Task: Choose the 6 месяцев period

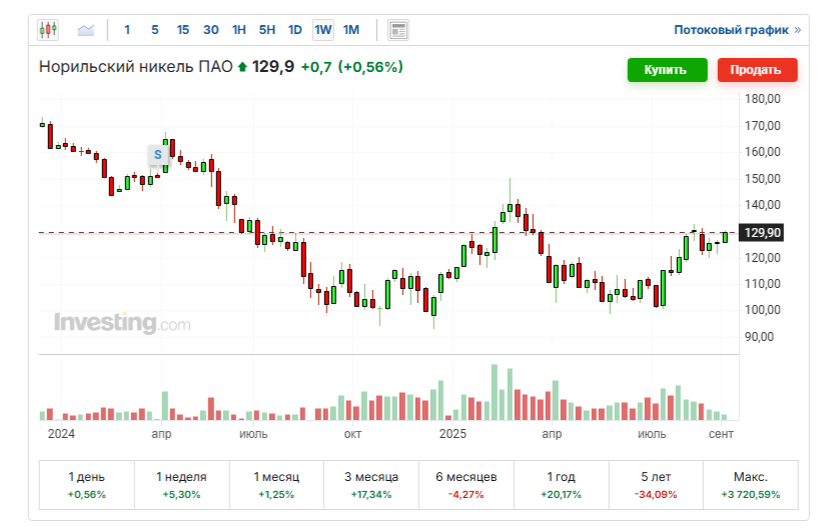Action: pos(466,485)
